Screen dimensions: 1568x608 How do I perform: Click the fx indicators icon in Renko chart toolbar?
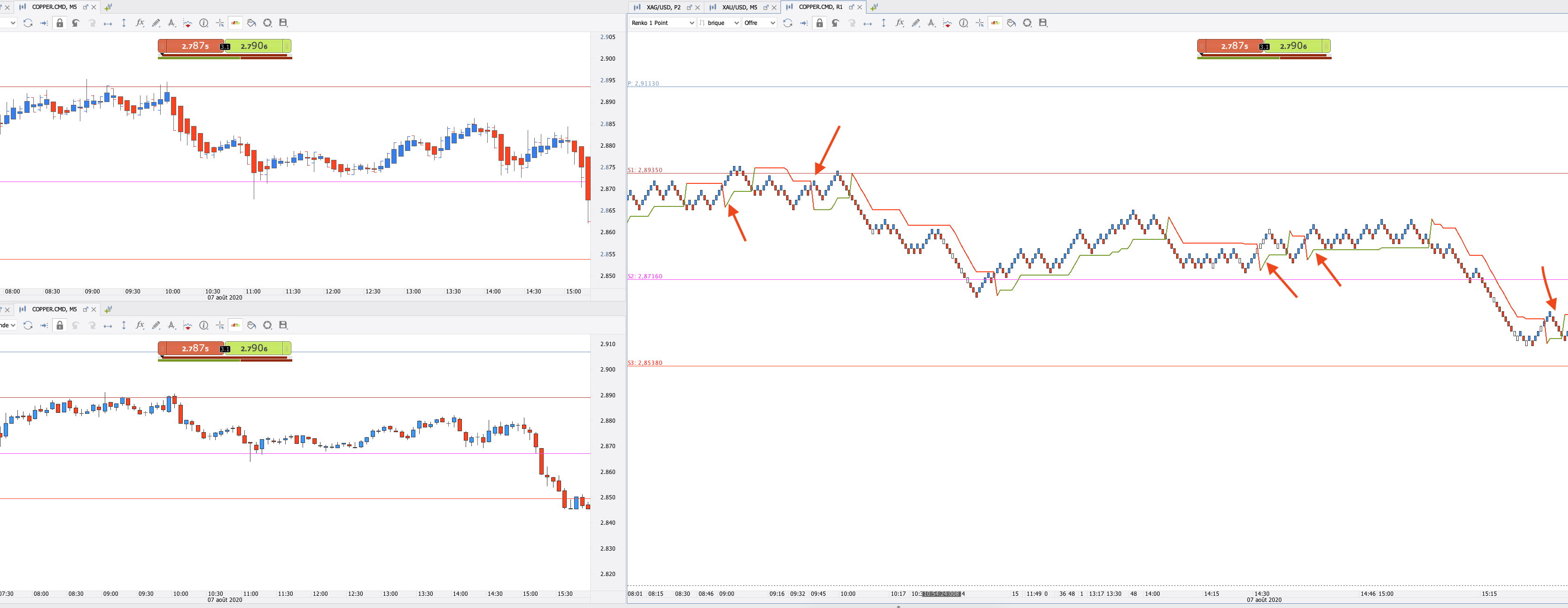pyautogui.click(x=899, y=23)
